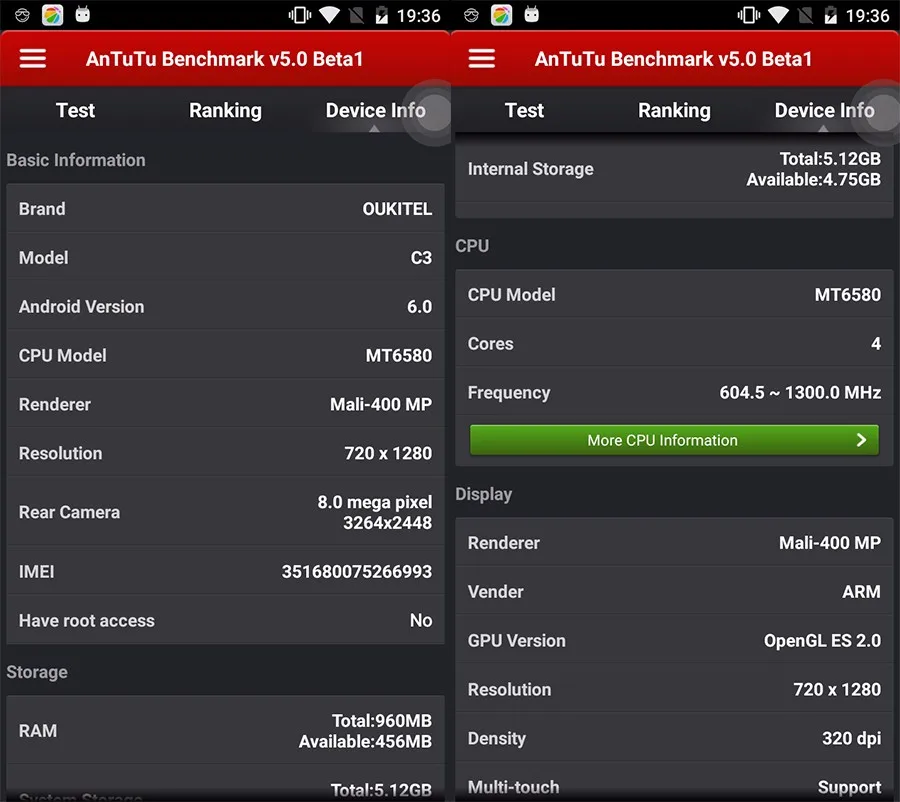Tap the arrow chevron on More CPU Information
The height and width of the screenshot is (802, 900).
861,440
